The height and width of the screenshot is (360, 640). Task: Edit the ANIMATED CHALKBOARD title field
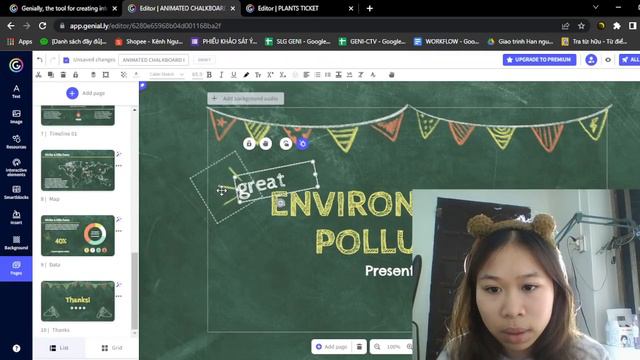tap(153, 60)
